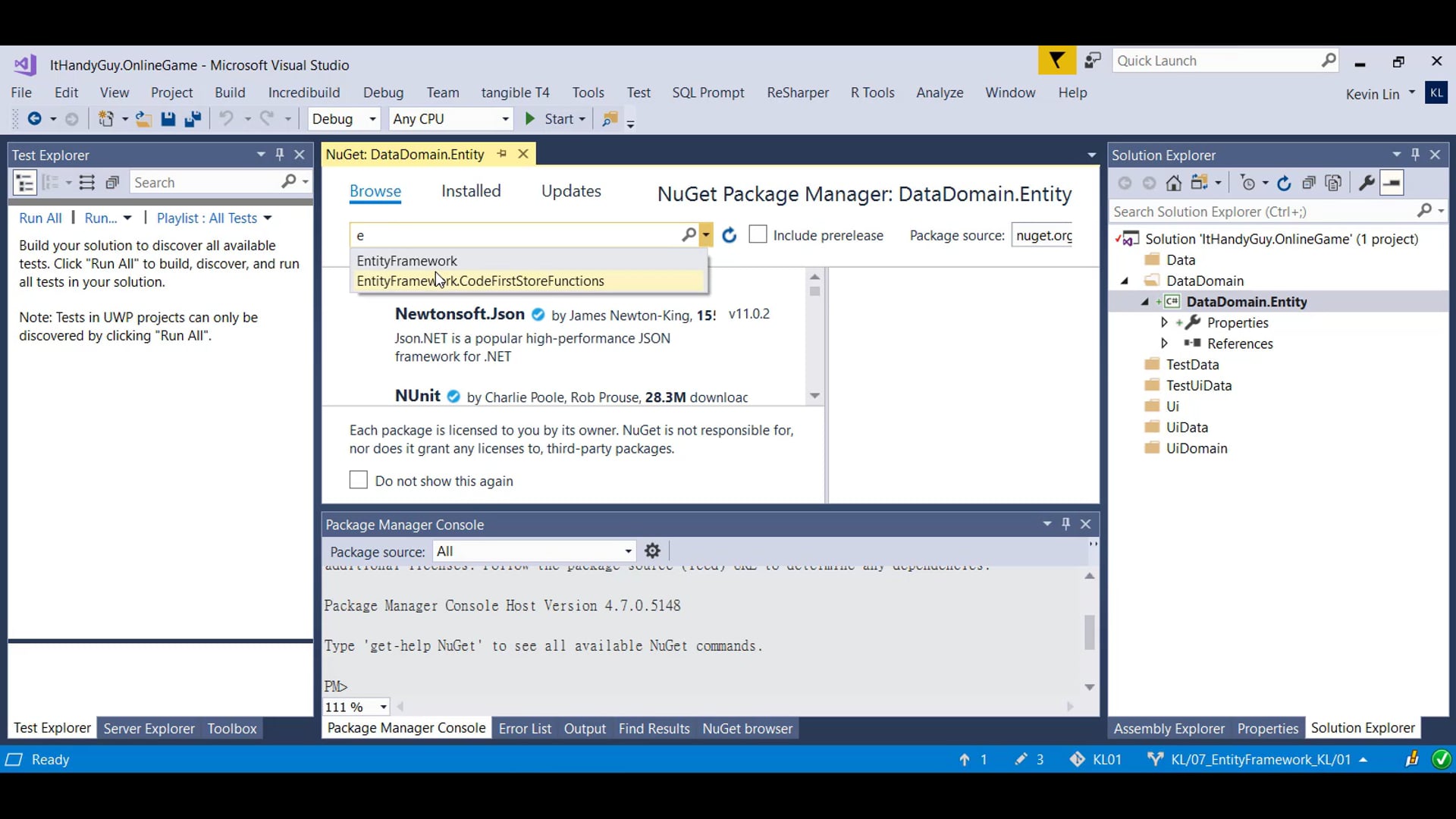Check Do not show this again
Screen dimensions: 1456x819
click(358, 480)
